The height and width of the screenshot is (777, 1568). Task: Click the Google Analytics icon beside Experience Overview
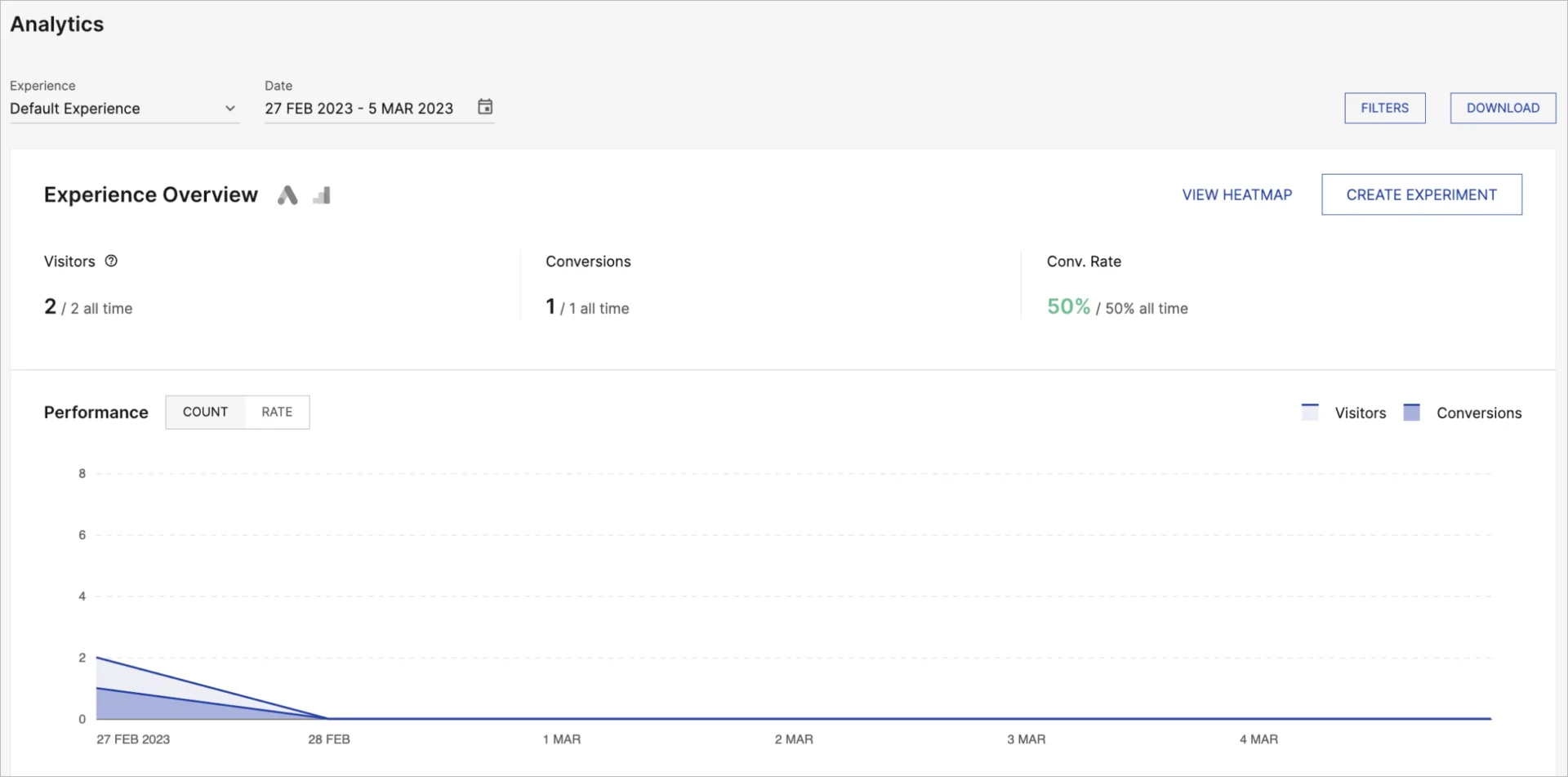320,194
